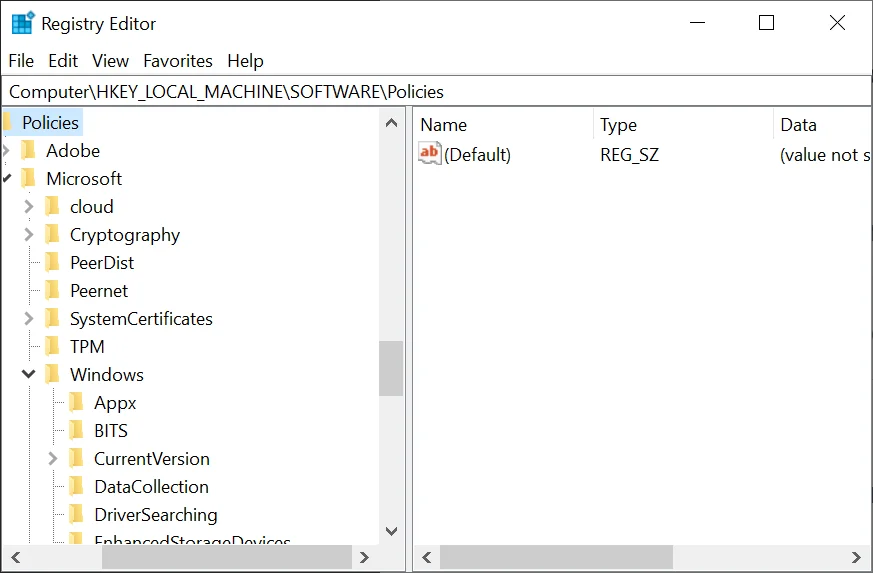Select the TPM key label
The height and width of the screenshot is (573, 873).
point(87,346)
